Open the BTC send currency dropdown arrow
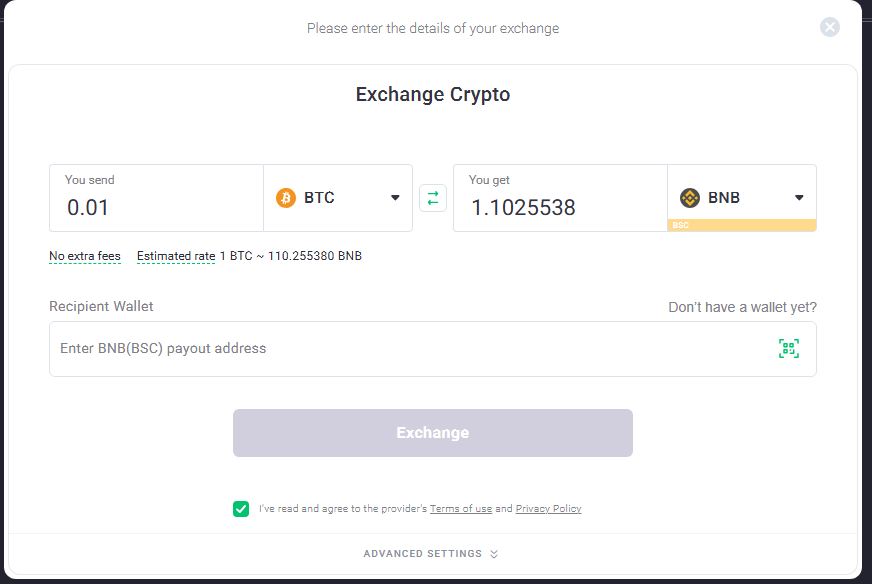This screenshot has width=872, height=584. pos(395,198)
